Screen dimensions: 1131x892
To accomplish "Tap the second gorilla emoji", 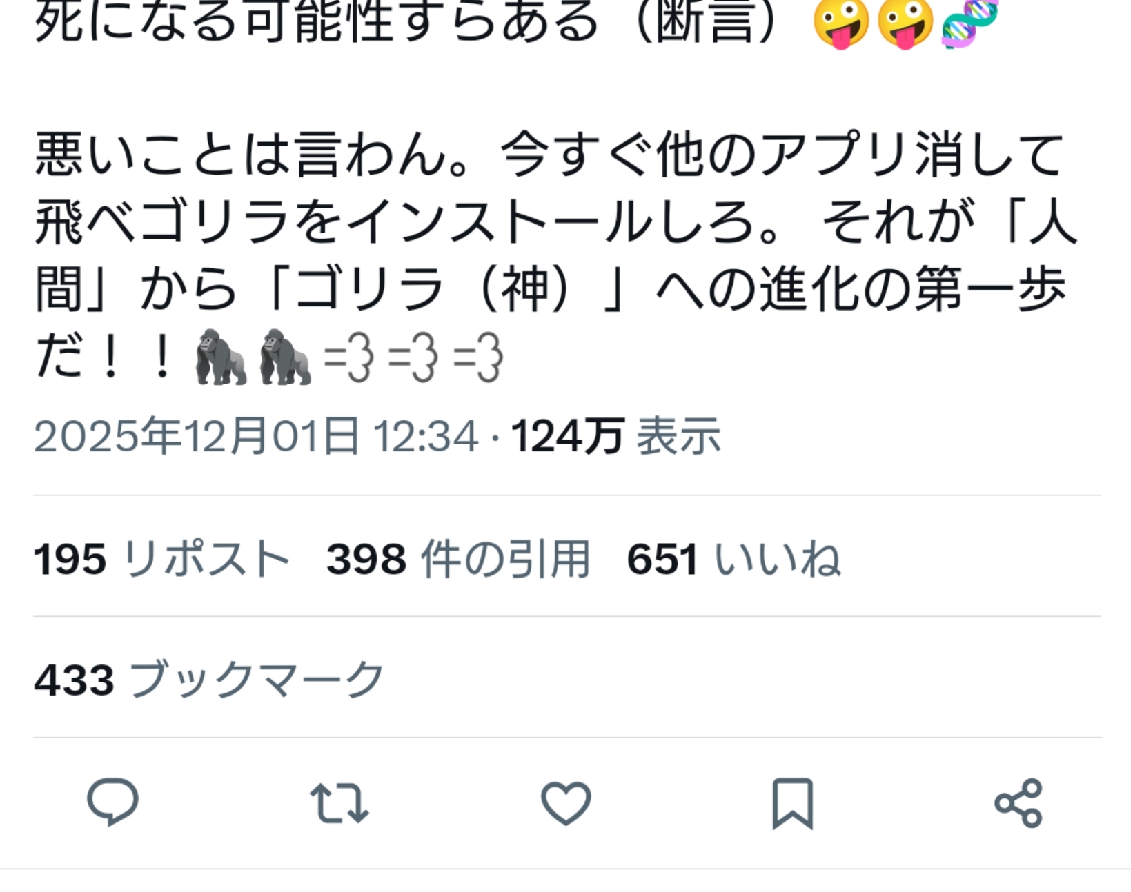I will click(x=286, y=357).
